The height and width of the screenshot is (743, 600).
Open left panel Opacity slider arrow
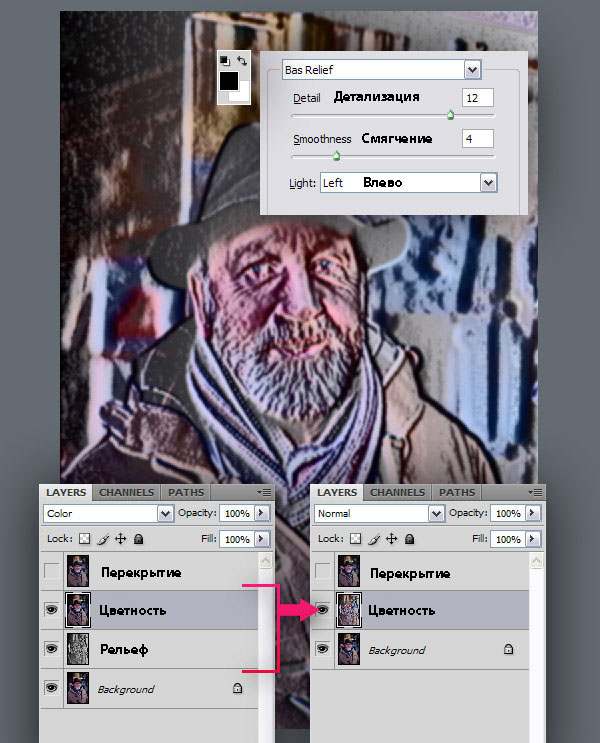[x=262, y=513]
